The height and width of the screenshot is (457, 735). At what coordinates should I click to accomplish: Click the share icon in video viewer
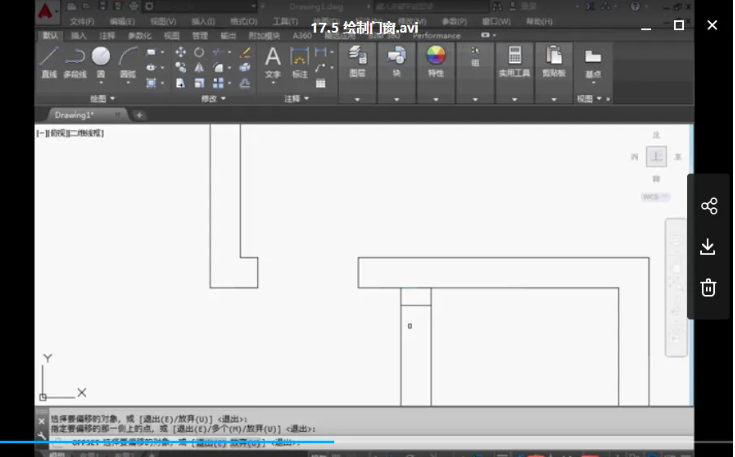coord(709,206)
